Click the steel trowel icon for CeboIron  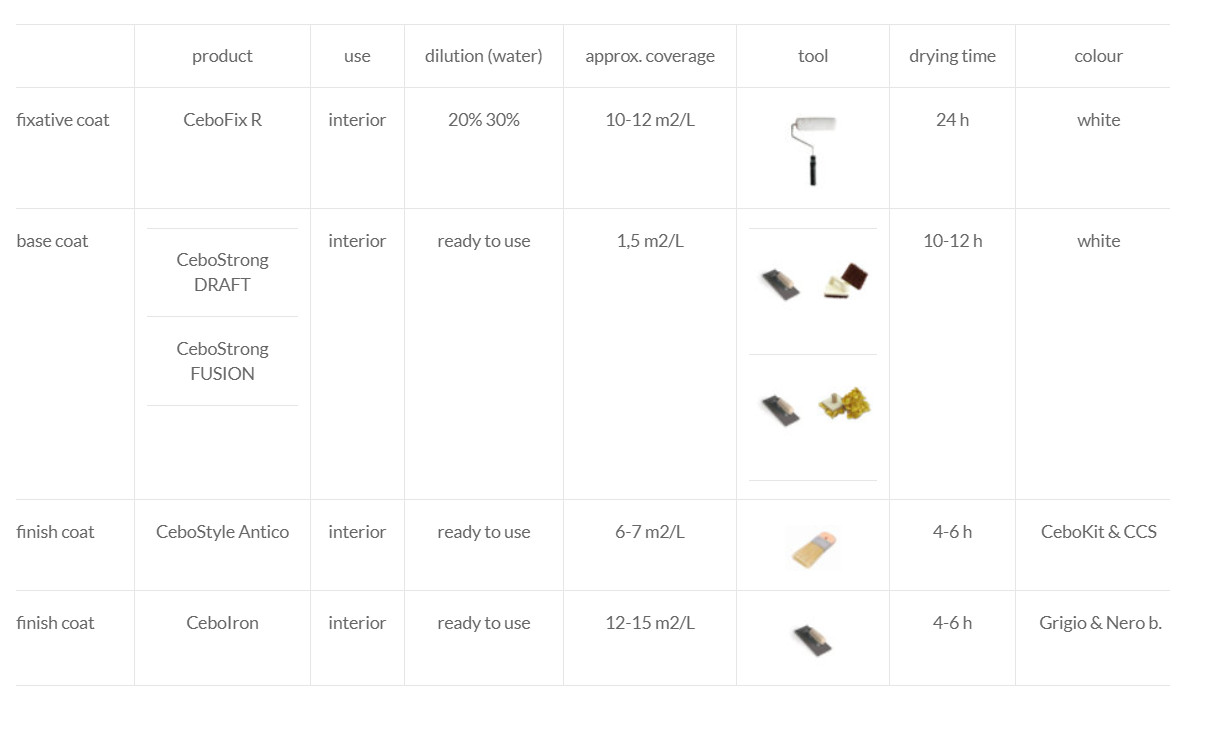tap(813, 640)
